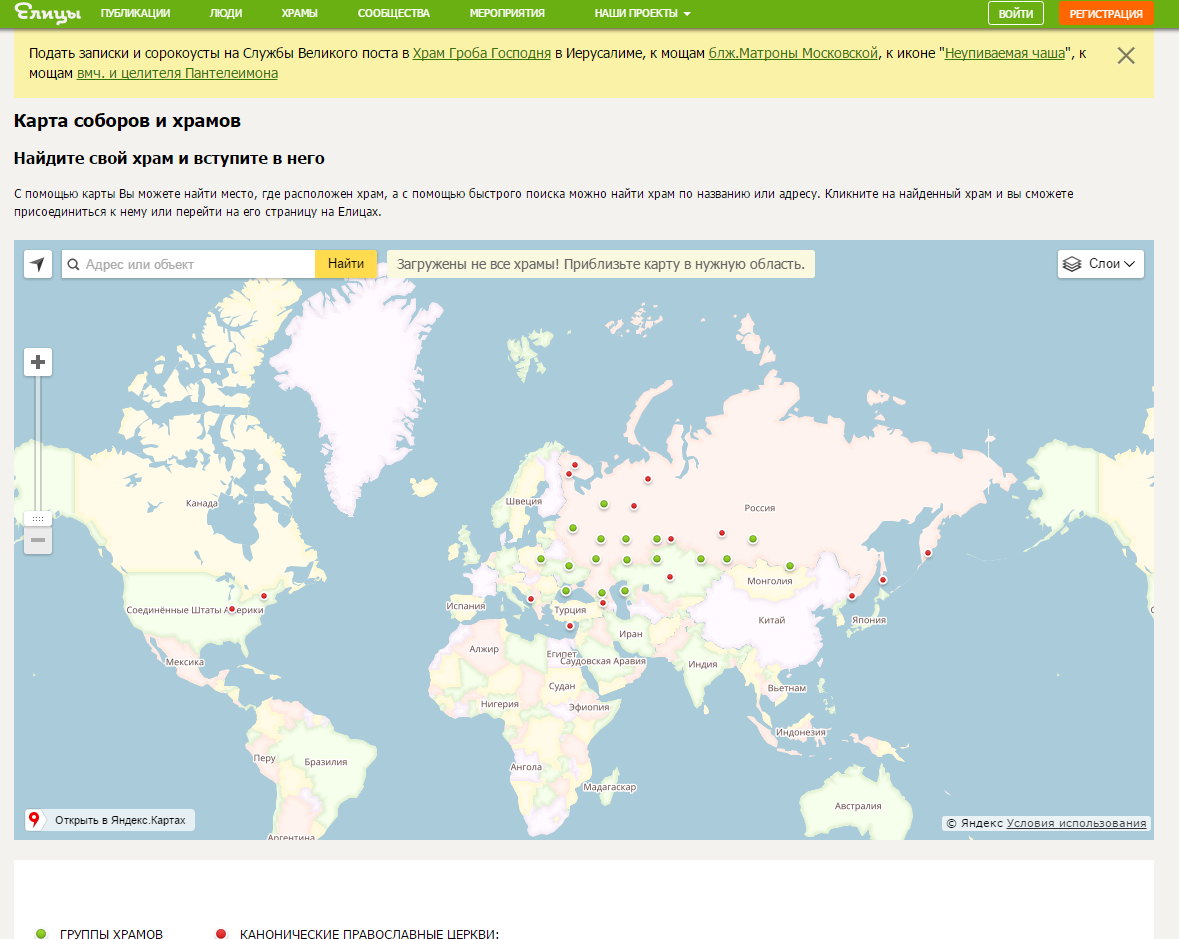Click the geolocation arrow icon

pyautogui.click(x=38, y=264)
